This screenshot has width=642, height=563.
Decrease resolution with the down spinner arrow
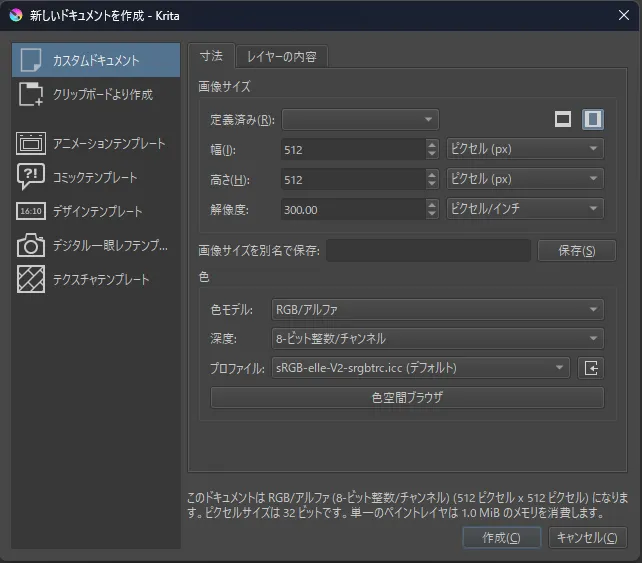[432, 214]
